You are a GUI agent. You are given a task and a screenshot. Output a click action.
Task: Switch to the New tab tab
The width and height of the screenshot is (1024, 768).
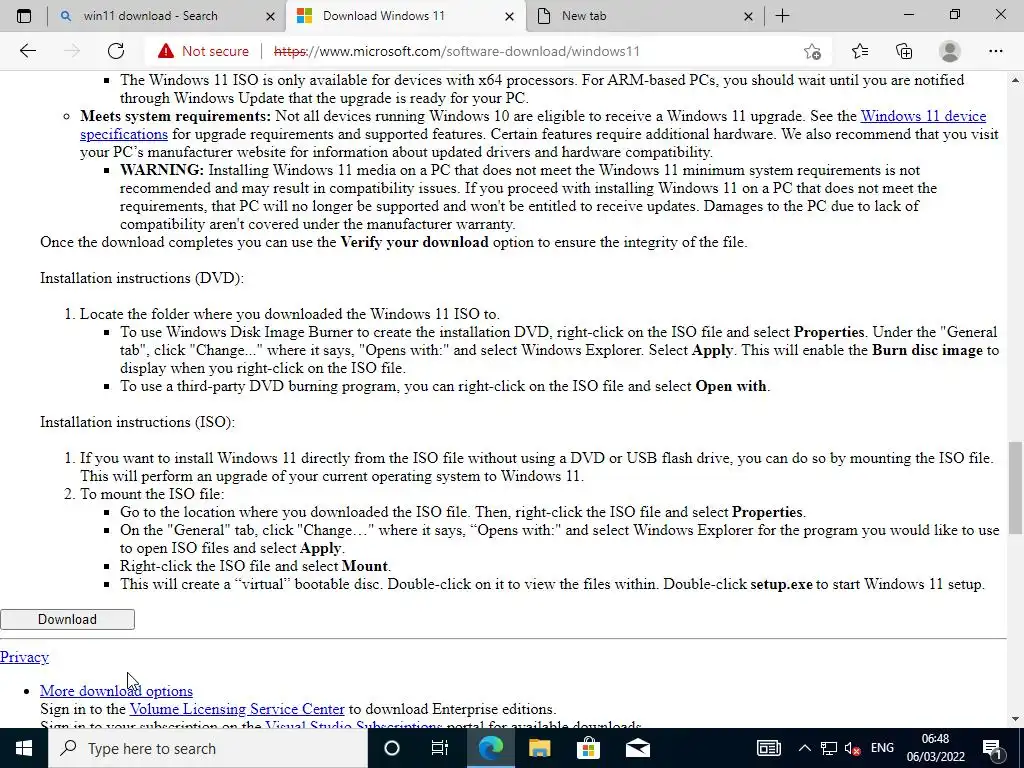click(x=645, y=16)
